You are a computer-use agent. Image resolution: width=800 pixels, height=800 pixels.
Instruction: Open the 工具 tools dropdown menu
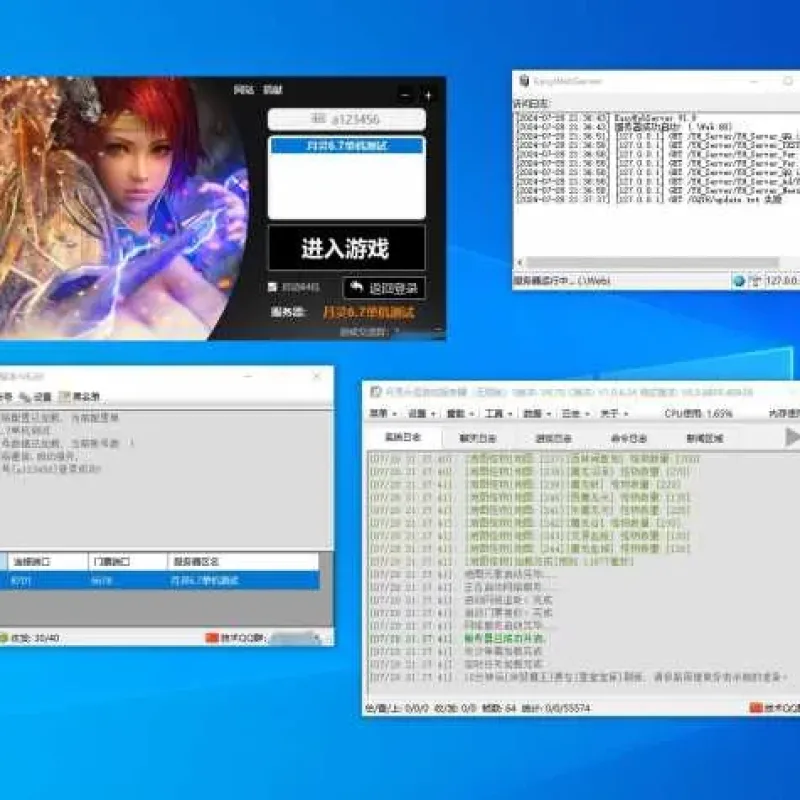coord(497,413)
